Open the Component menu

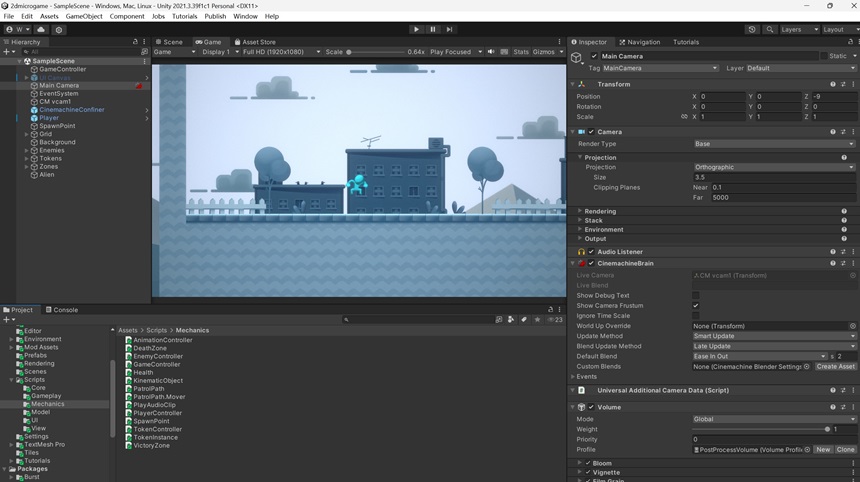pyautogui.click(x=127, y=16)
